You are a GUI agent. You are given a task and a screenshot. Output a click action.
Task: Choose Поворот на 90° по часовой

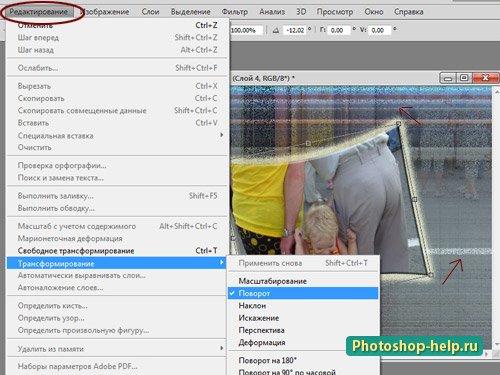(303, 371)
